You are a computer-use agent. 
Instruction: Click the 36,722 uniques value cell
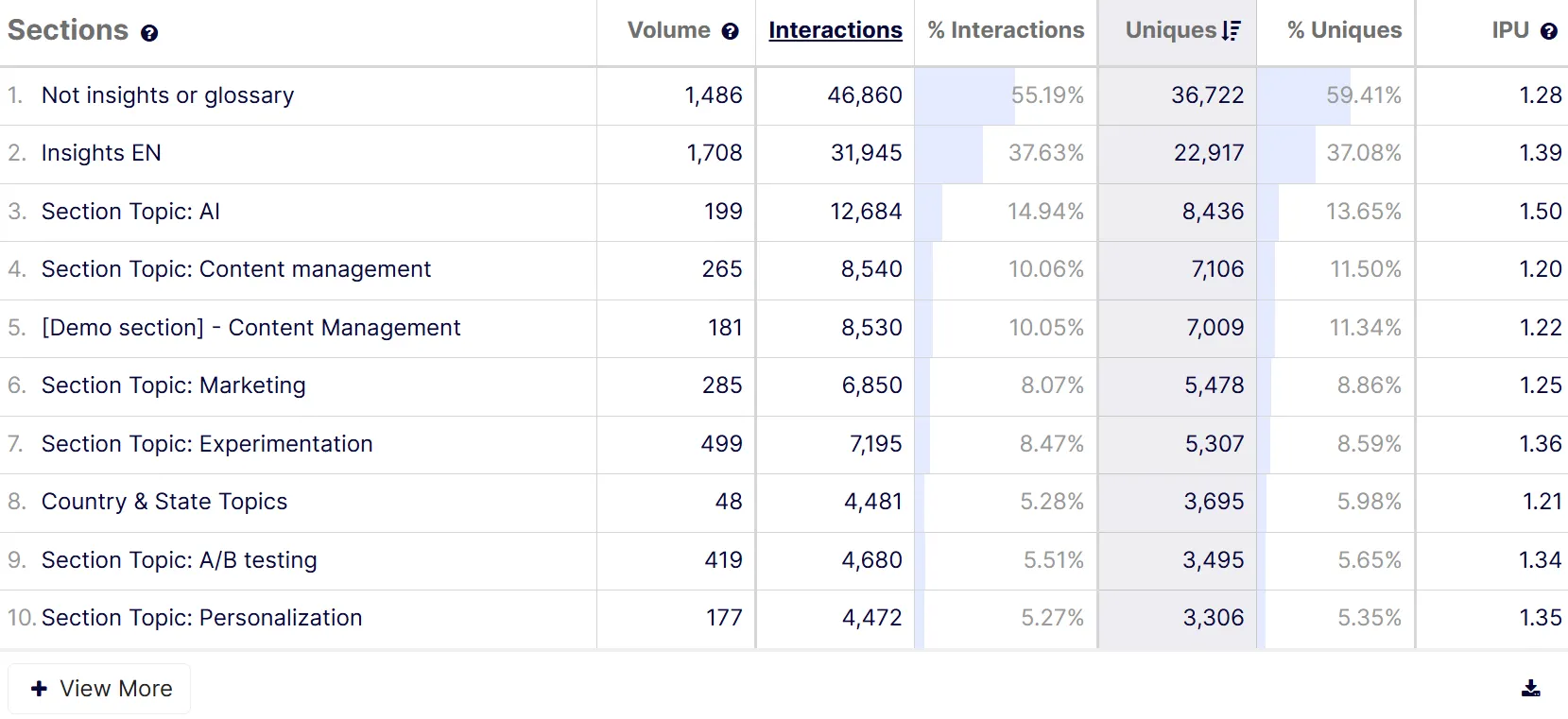1178,95
